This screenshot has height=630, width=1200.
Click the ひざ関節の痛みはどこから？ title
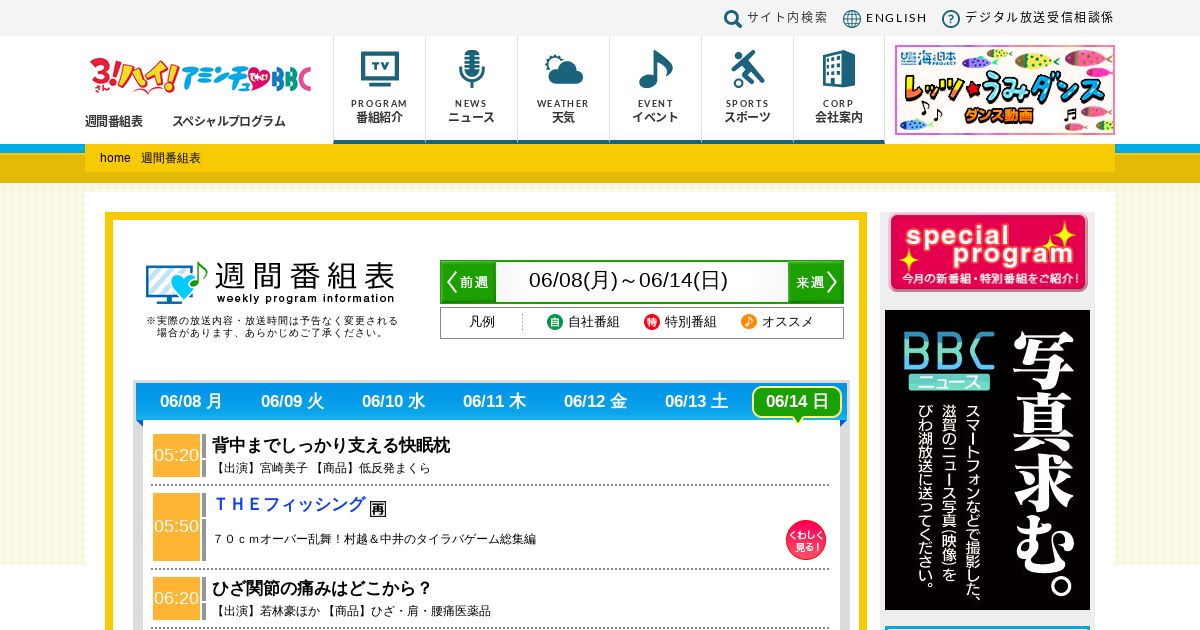[322, 588]
